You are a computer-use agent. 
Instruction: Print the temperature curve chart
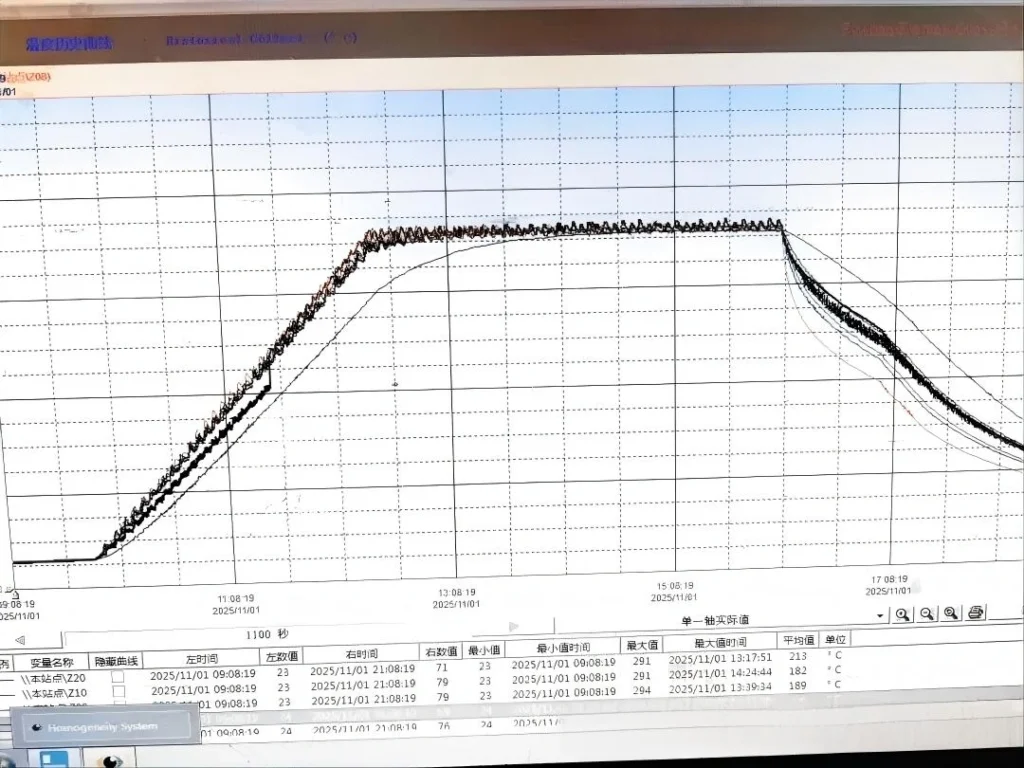pos(977,613)
